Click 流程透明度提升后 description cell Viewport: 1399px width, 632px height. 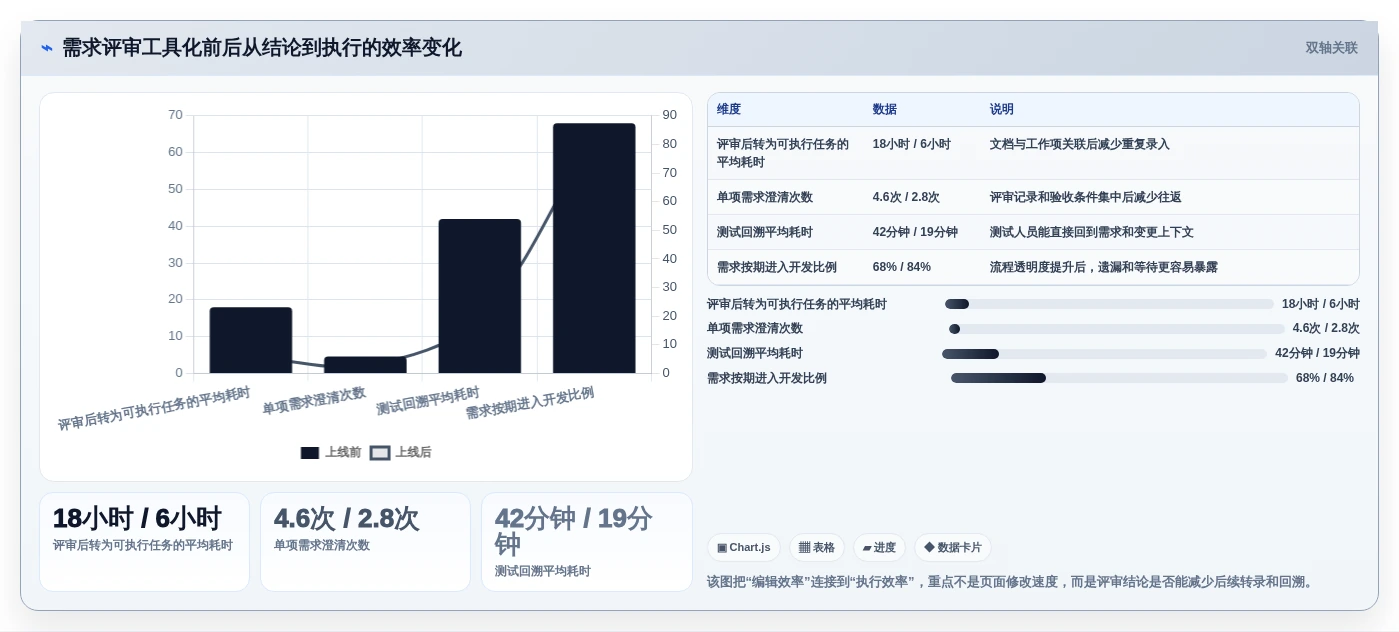pyautogui.click(x=1104, y=267)
